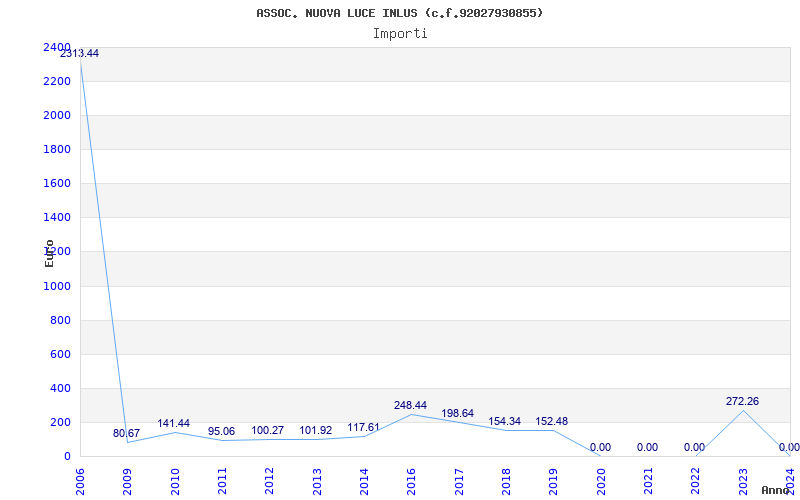This screenshot has width=800, height=500.
Task: Click the 2006 year axis label
Action: click(80, 481)
